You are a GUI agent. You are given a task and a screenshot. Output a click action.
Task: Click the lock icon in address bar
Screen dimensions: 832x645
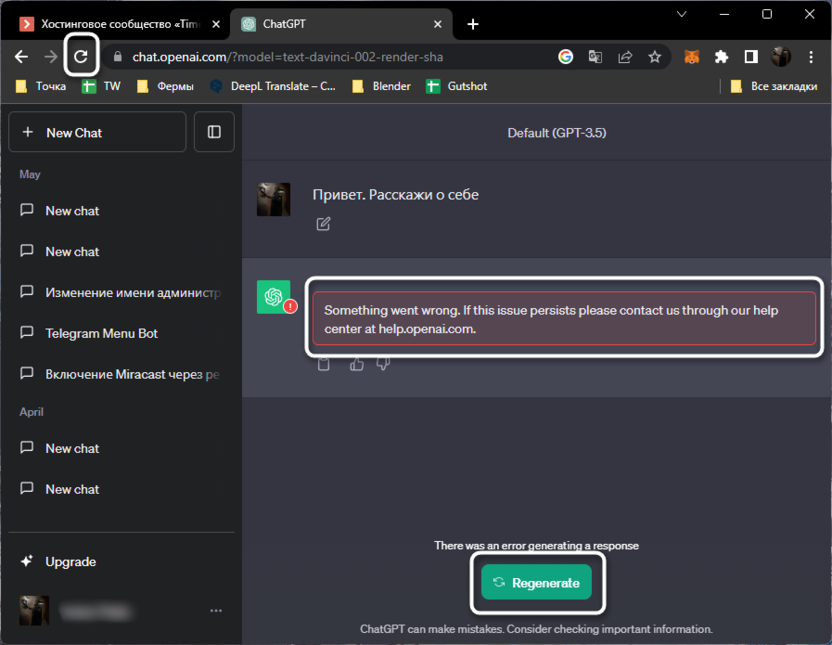pos(118,57)
